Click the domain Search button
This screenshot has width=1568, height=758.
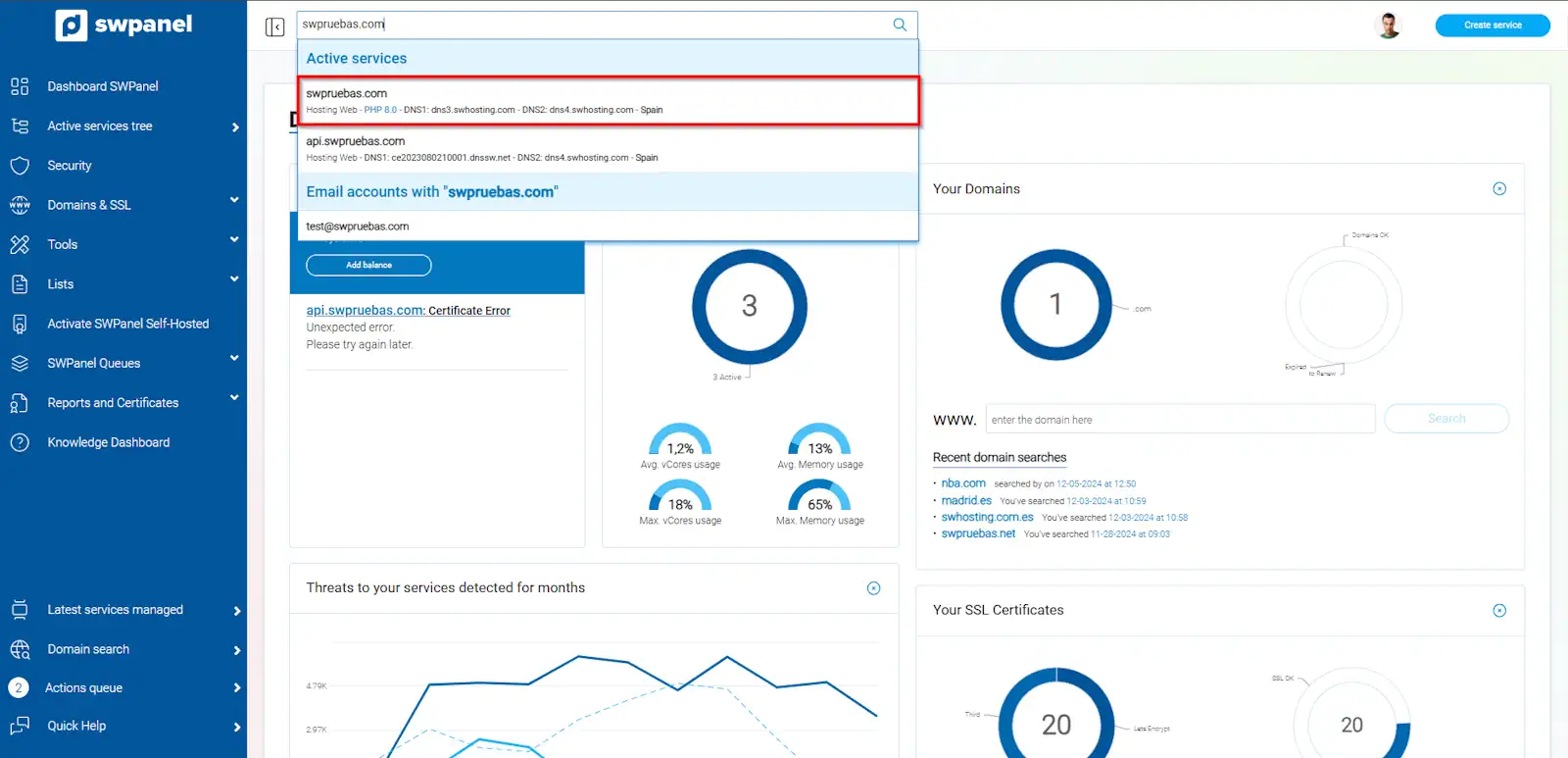coord(1446,419)
